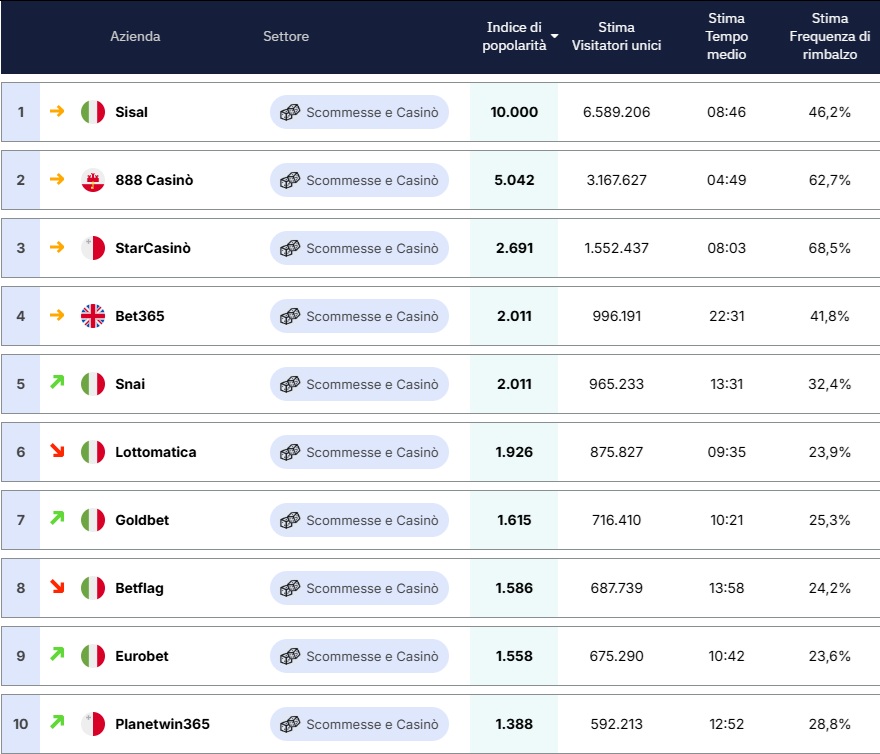This screenshot has width=880, height=754.
Task: Click the red declining arrow beside Betflag
Action: (55, 588)
